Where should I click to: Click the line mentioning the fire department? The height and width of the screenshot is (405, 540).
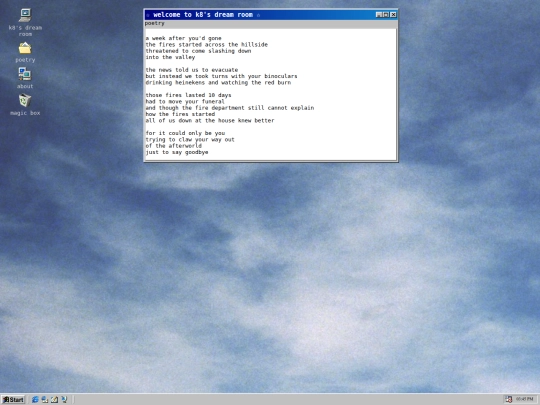(x=230, y=108)
